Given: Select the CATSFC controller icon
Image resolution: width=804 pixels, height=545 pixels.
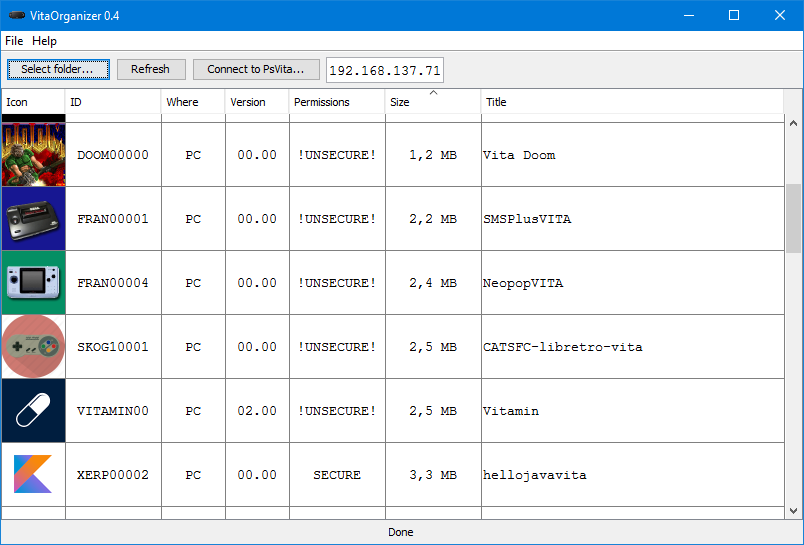Looking at the screenshot, I should point(33,347).
